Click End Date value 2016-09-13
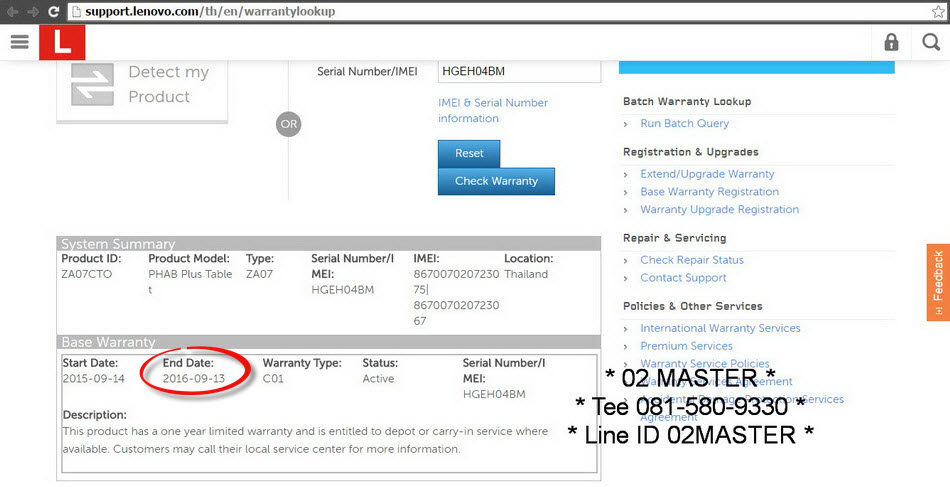This screenshot has width=950, height=487. [x=194, y=379]
